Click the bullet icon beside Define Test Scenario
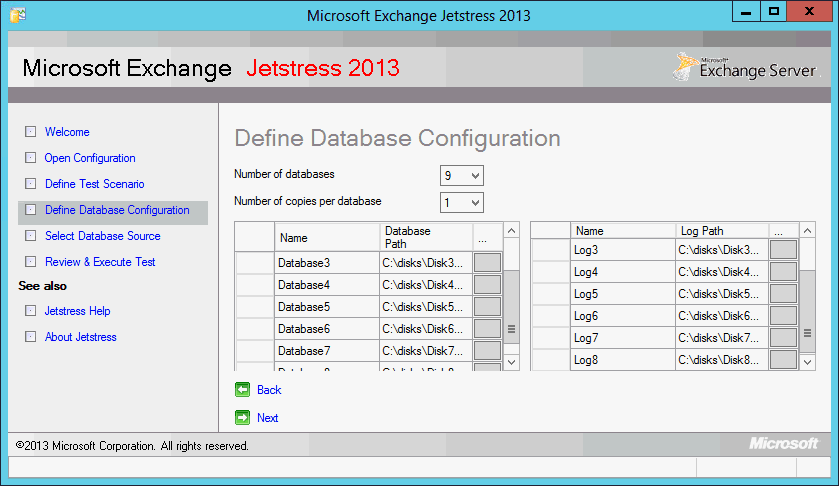 30,184
